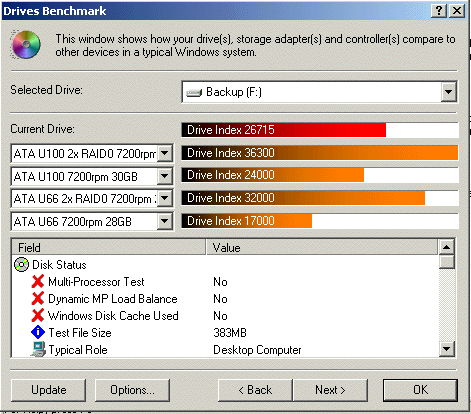This screenshot has width=471, height=414.
Task: Click the red X beside Windows Disk Cache Used
Action: coord(38,315)
